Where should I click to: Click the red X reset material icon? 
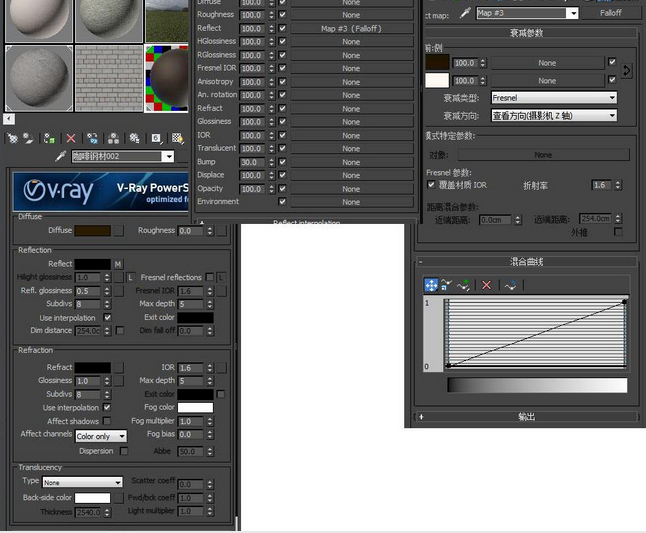[71, 138]
